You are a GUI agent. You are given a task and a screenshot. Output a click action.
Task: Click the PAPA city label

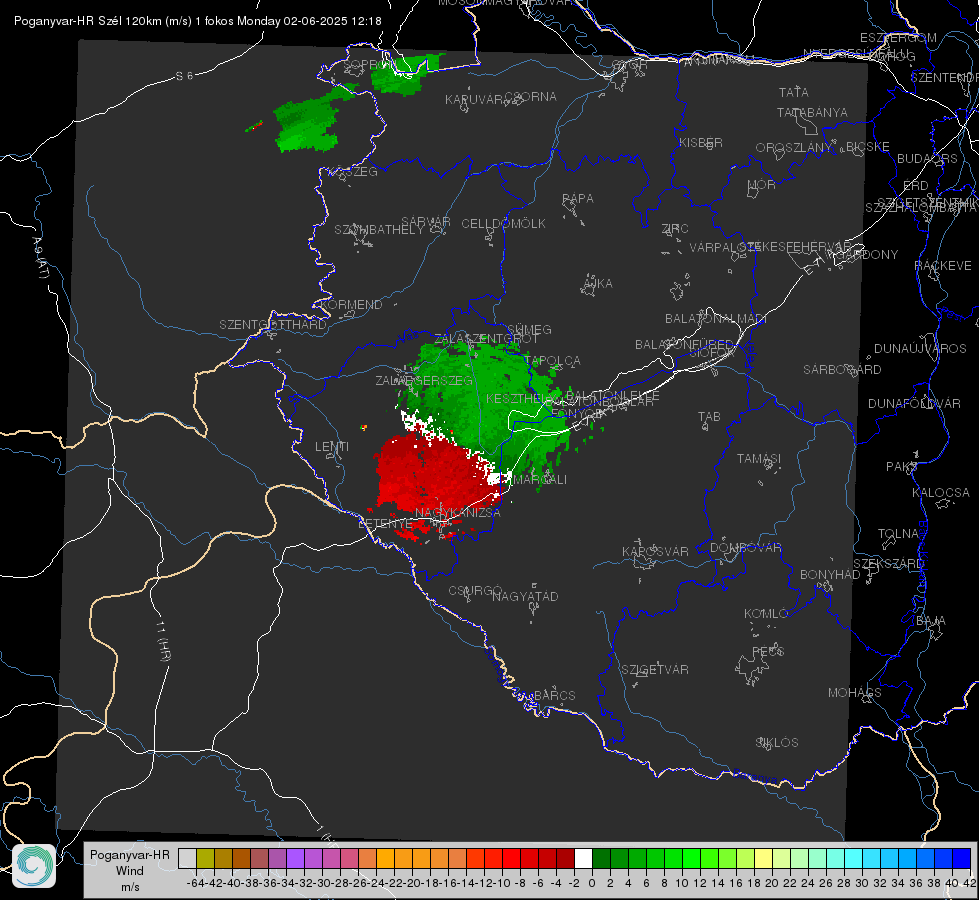click(578, 199)
